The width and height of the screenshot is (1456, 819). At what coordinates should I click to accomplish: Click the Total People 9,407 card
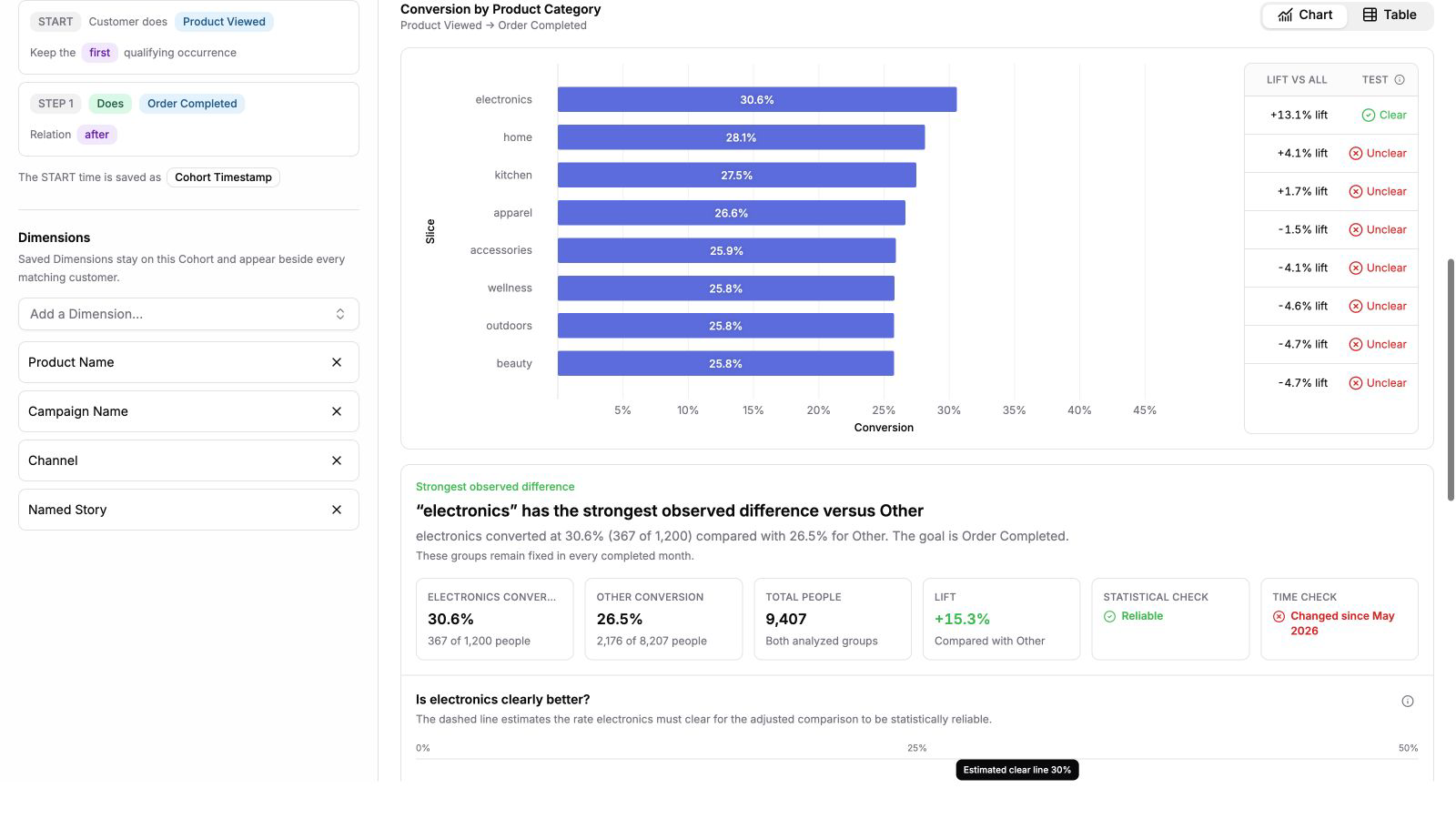click(x=833, y=619)
